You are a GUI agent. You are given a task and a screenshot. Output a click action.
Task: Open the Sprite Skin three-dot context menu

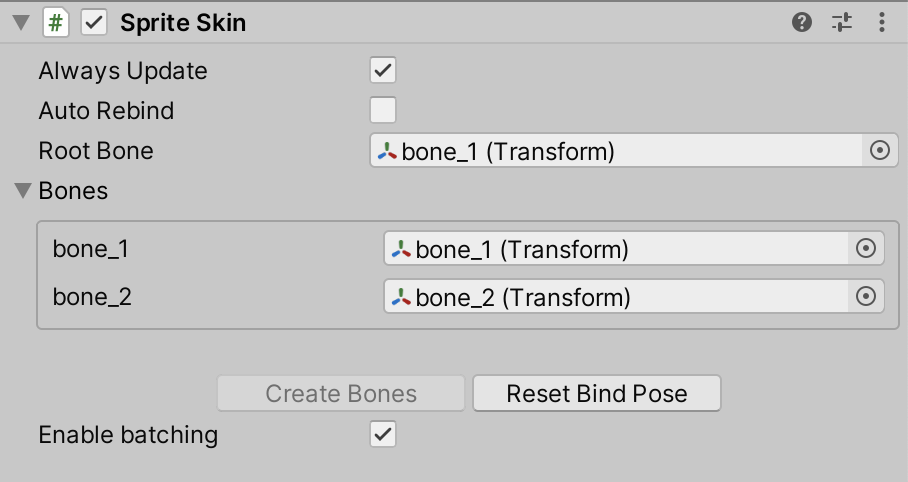tap(881, 23)
